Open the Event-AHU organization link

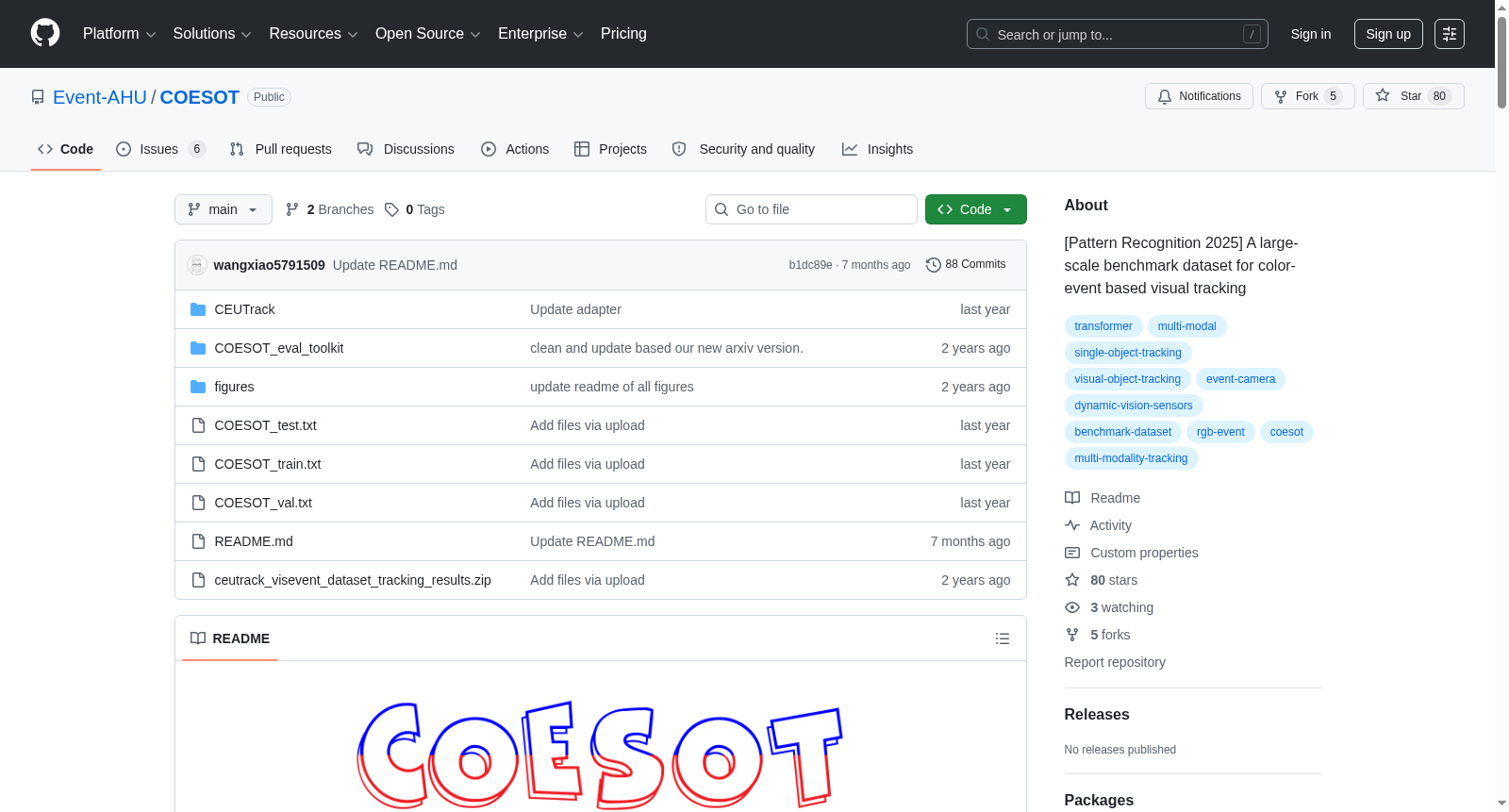click(100, 97)
